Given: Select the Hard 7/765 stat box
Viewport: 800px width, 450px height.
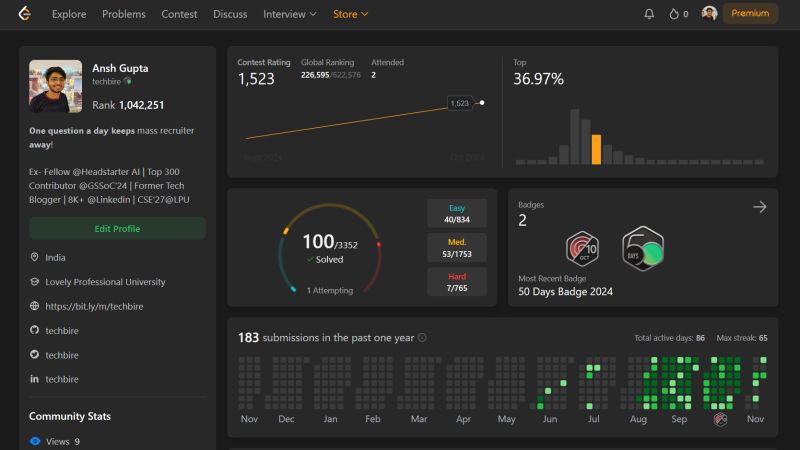Looking at the screenshot, I should click(457, 282).
